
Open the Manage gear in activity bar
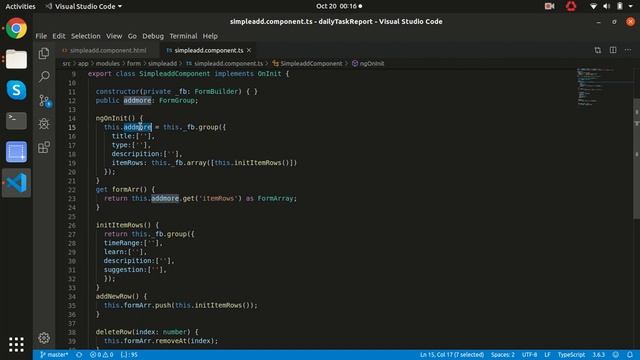click(x=44, y=338)
